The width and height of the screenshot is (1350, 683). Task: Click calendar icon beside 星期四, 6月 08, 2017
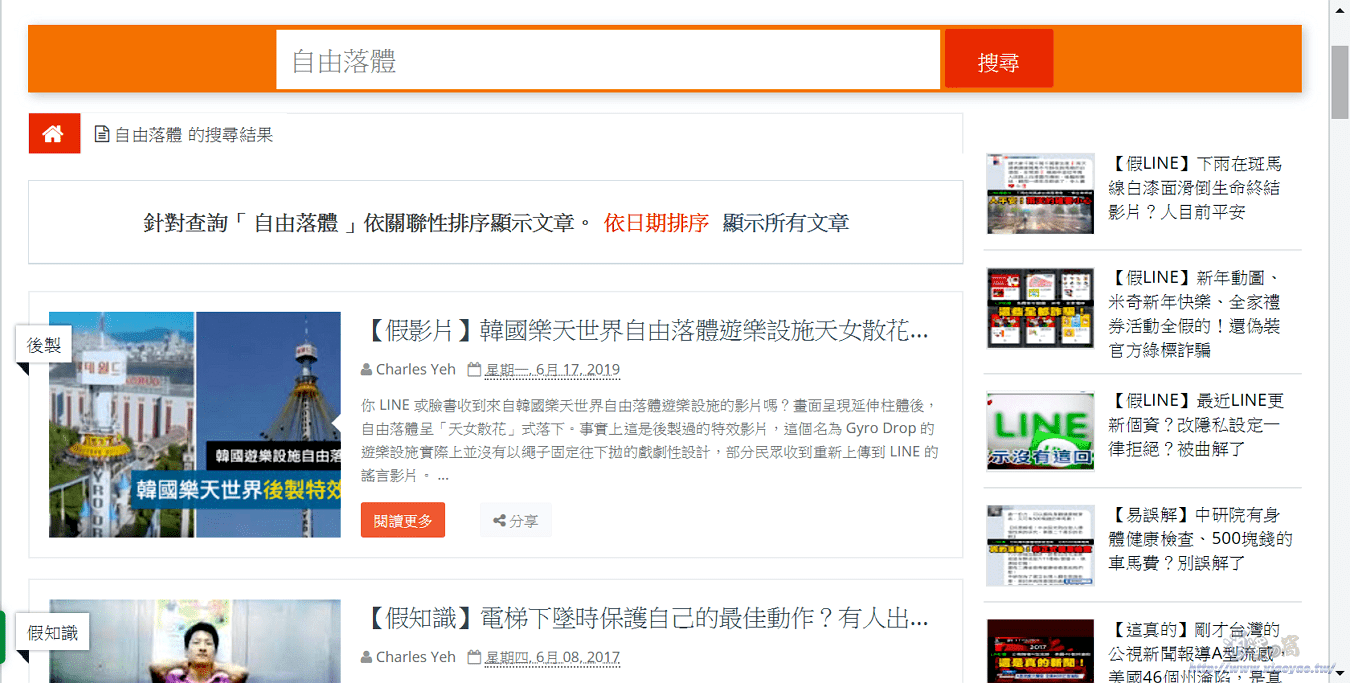pos(475,658)
